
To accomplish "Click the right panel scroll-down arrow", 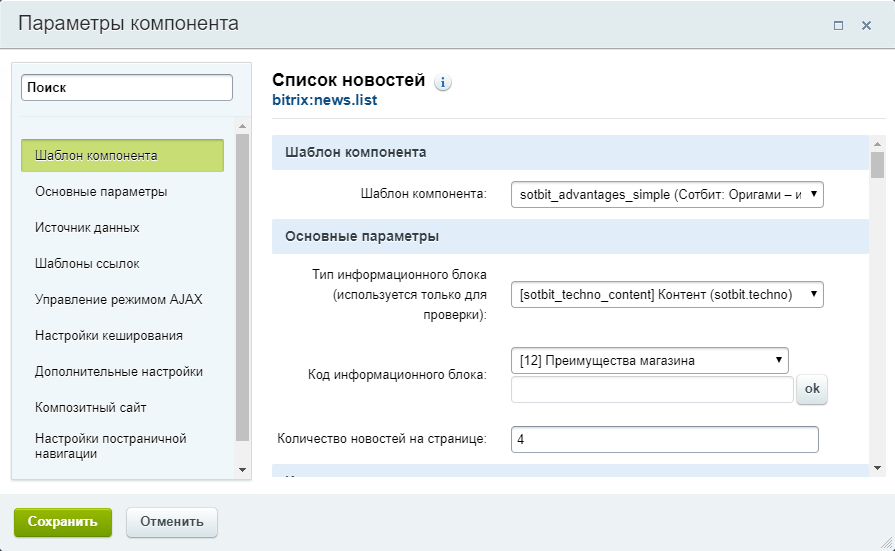I will coord(877,468).
